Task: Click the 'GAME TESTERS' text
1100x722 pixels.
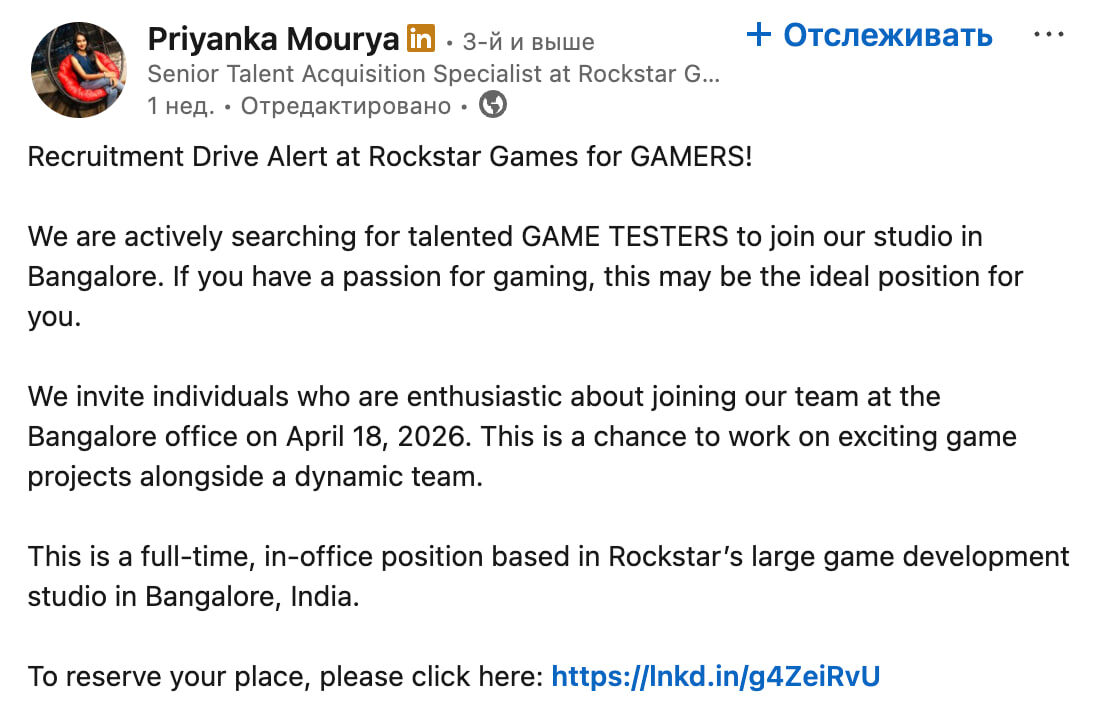Action: [x=625, y=236]
